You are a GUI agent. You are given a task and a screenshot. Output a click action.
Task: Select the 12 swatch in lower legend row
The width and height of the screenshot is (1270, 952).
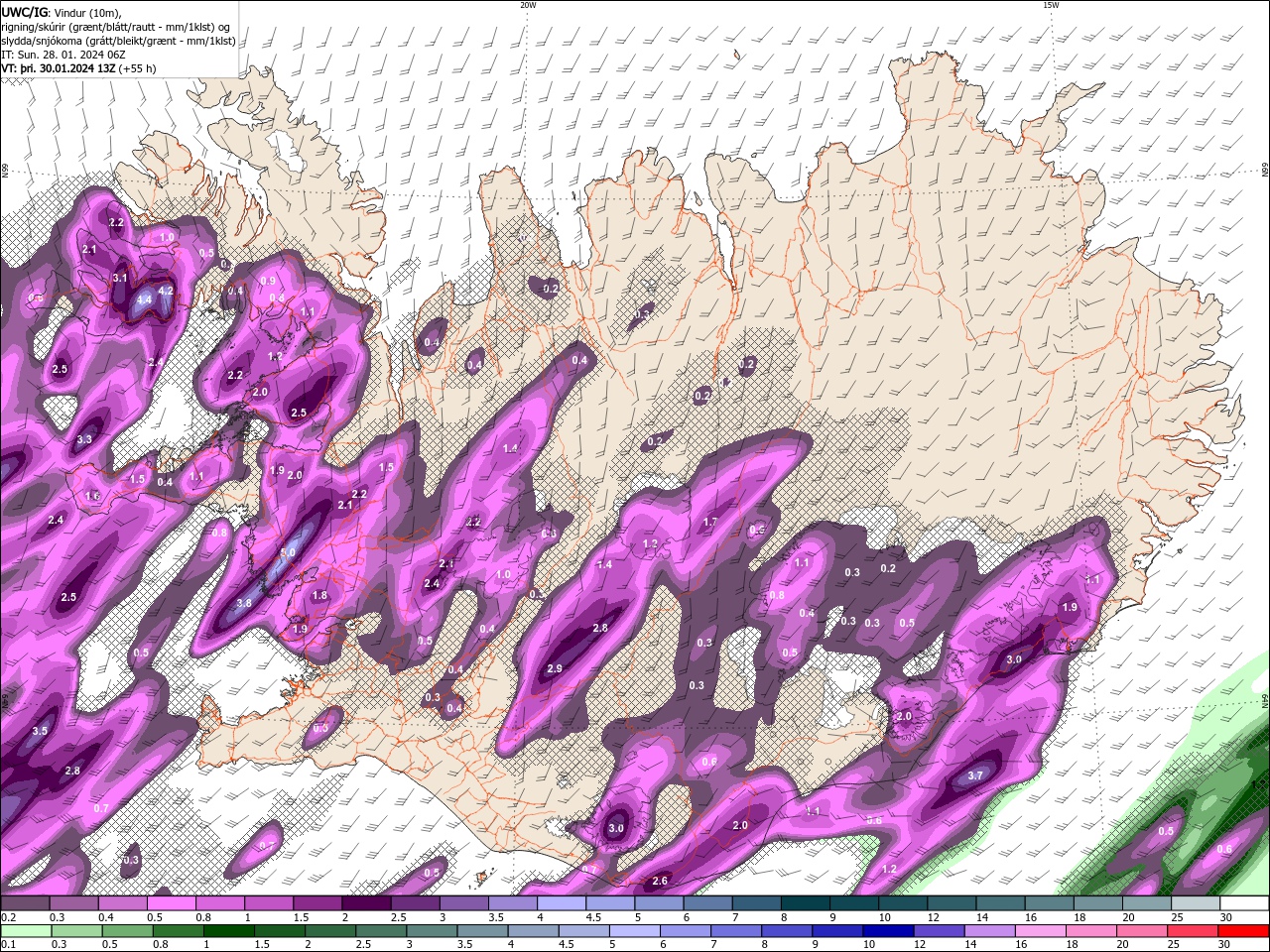(x=938, y=931)
